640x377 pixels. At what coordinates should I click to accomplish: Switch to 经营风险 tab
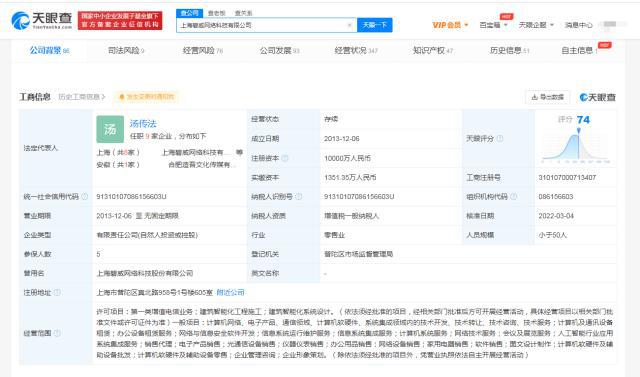[202, 51]
